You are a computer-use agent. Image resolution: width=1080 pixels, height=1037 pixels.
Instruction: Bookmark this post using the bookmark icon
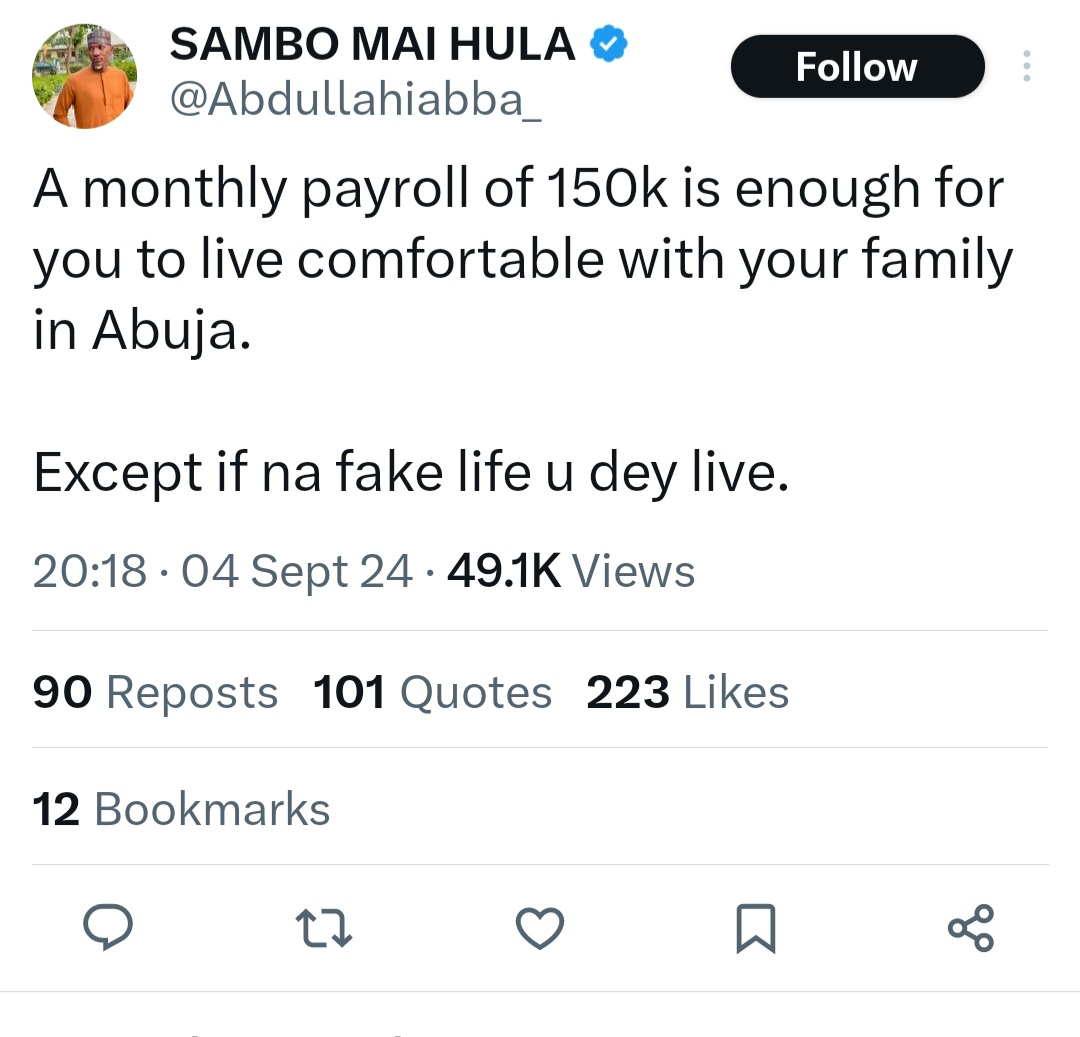(x=755, y=928)
